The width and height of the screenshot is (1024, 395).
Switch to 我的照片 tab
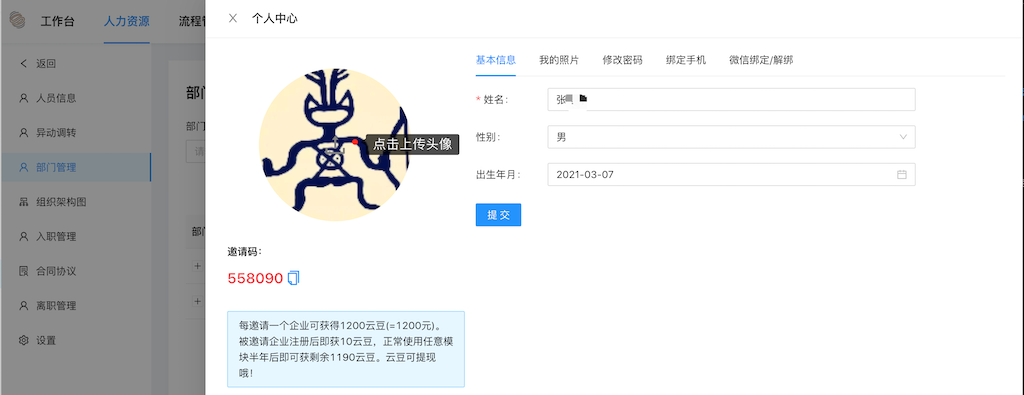[559, 60]
